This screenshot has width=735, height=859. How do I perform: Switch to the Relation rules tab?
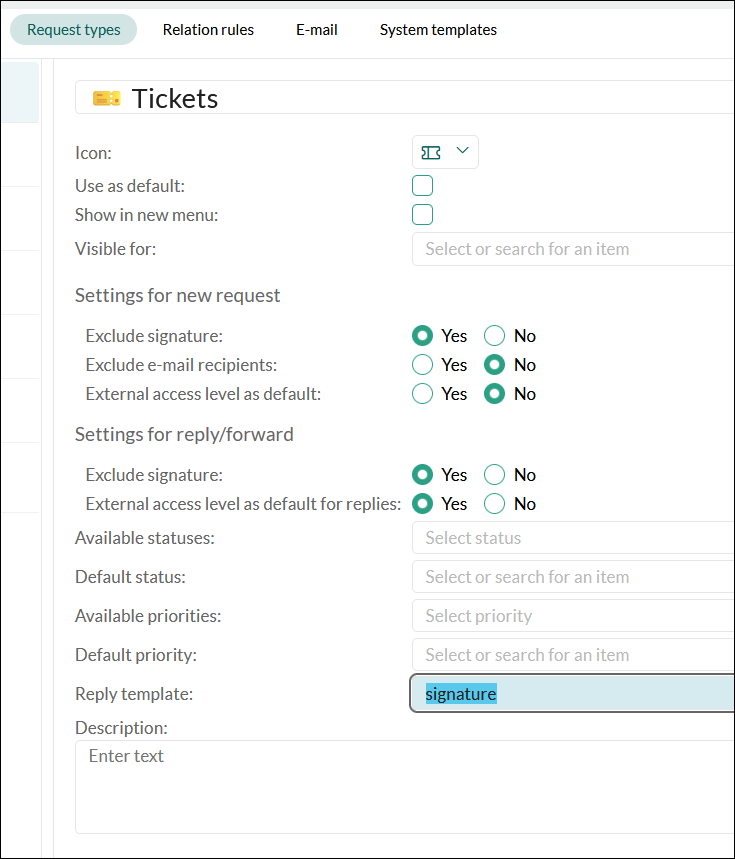208,30
